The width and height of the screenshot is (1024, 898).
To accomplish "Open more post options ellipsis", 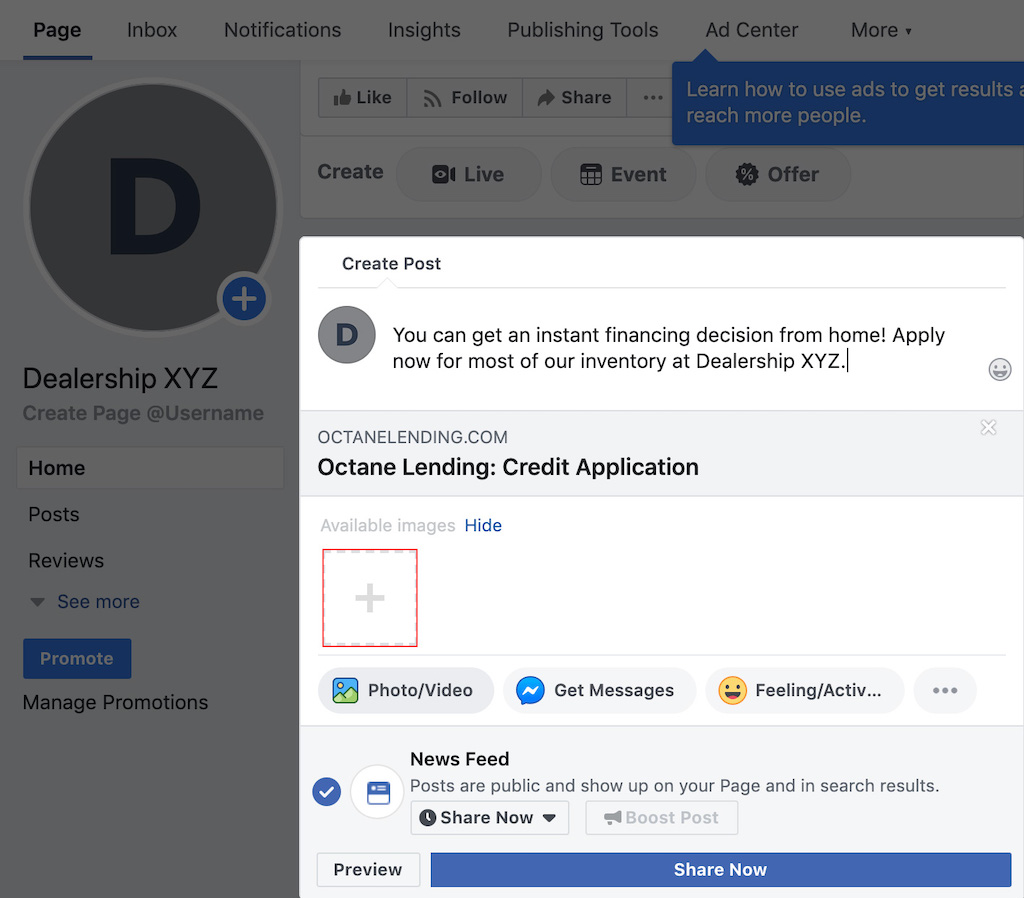I will 944,690.
